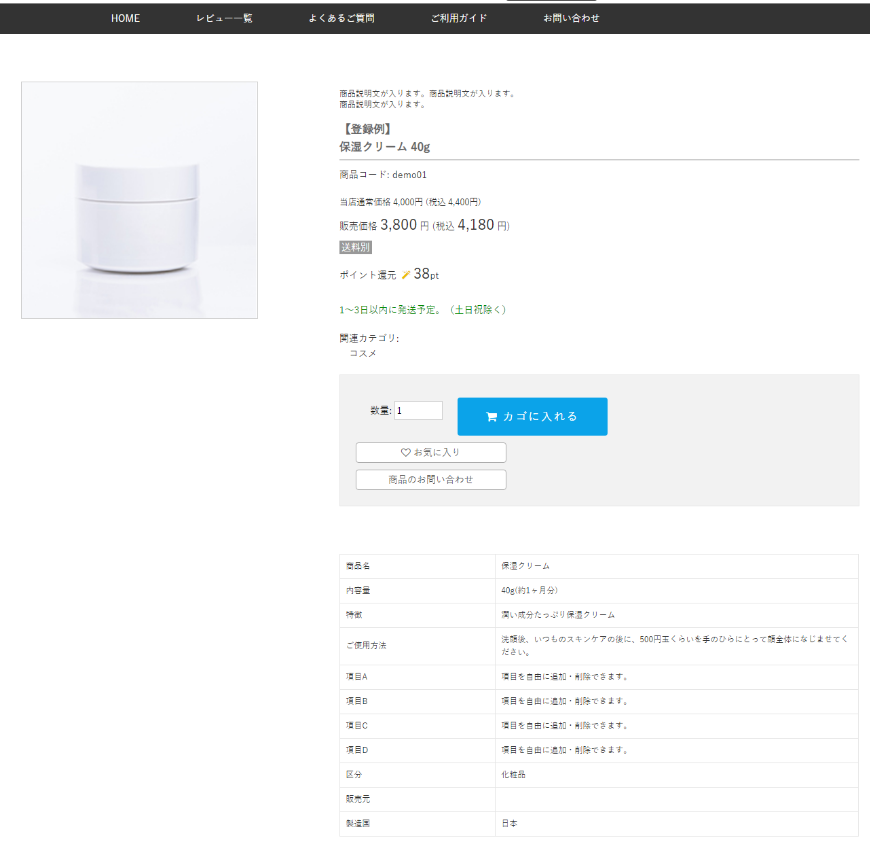Open the コスメ category link
This screenshot has width=870, height=856.
pos(363,353)
